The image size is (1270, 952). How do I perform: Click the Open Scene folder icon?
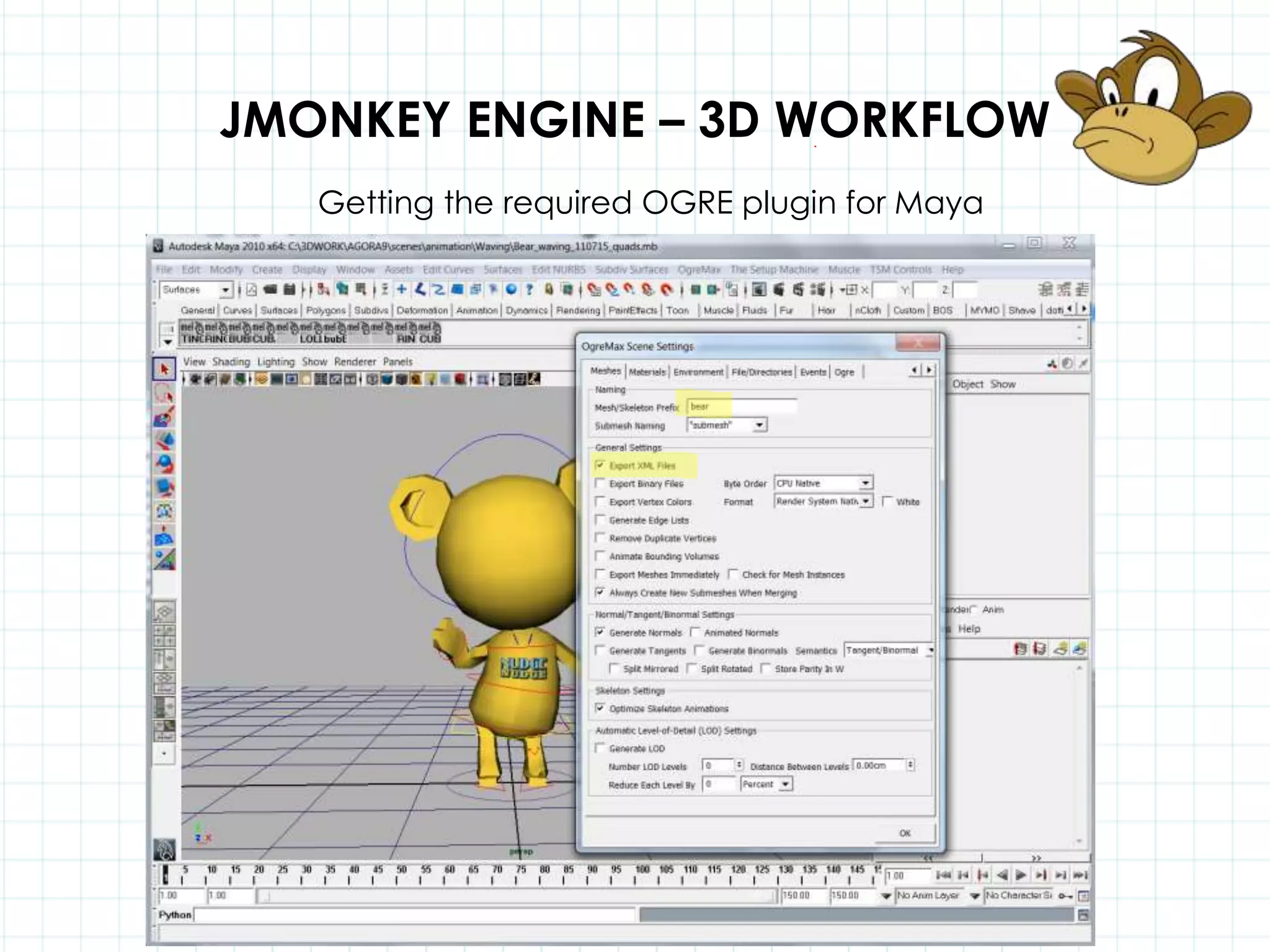[x=270, y=289]
